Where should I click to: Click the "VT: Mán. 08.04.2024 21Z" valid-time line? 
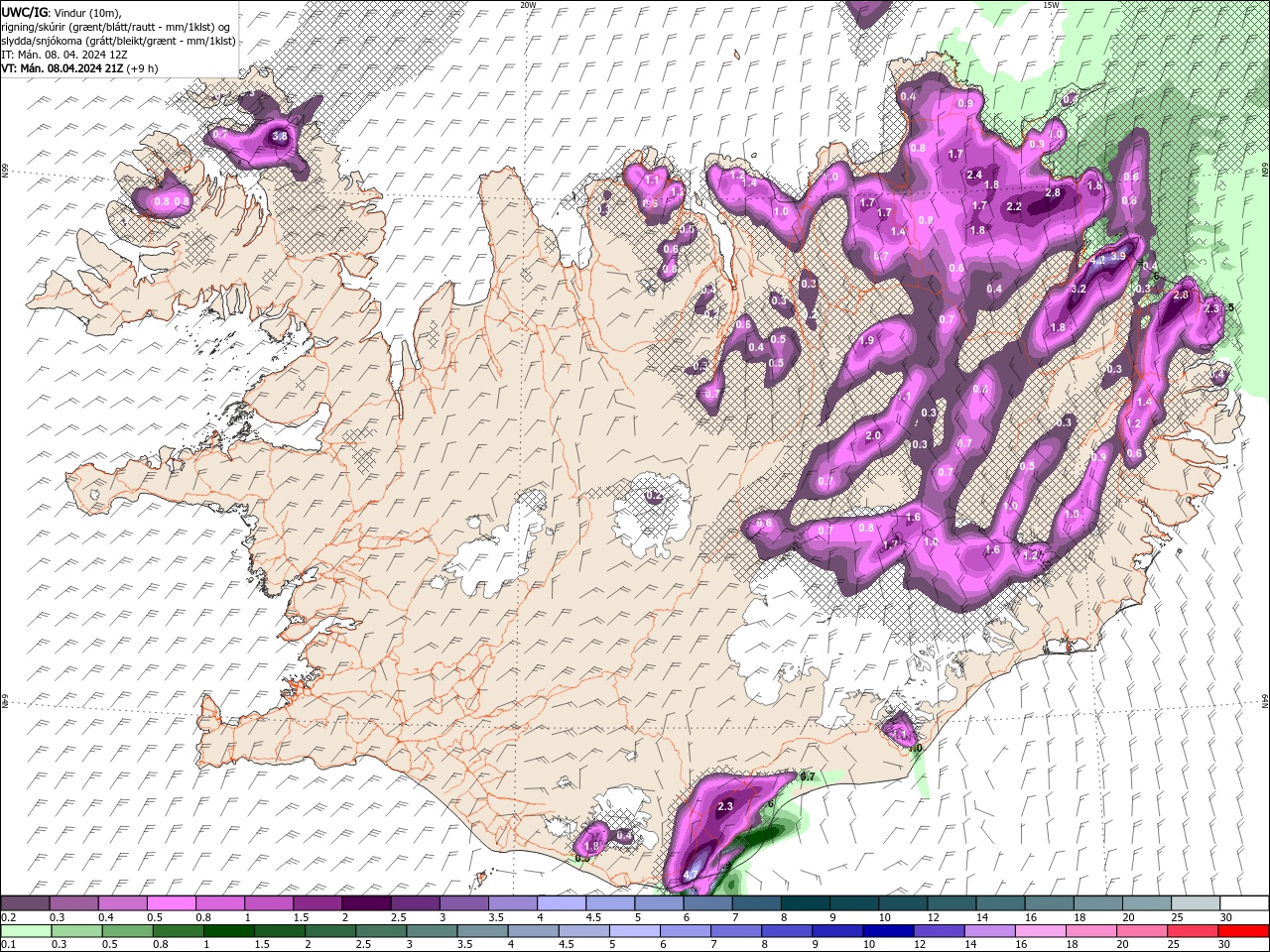62,68
